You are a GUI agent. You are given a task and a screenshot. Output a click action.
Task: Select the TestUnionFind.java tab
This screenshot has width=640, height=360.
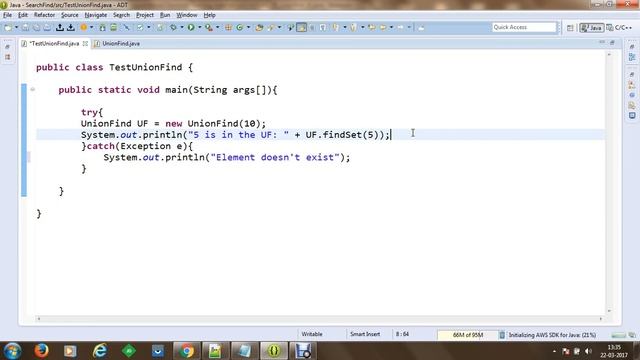(x=51, y=43)
